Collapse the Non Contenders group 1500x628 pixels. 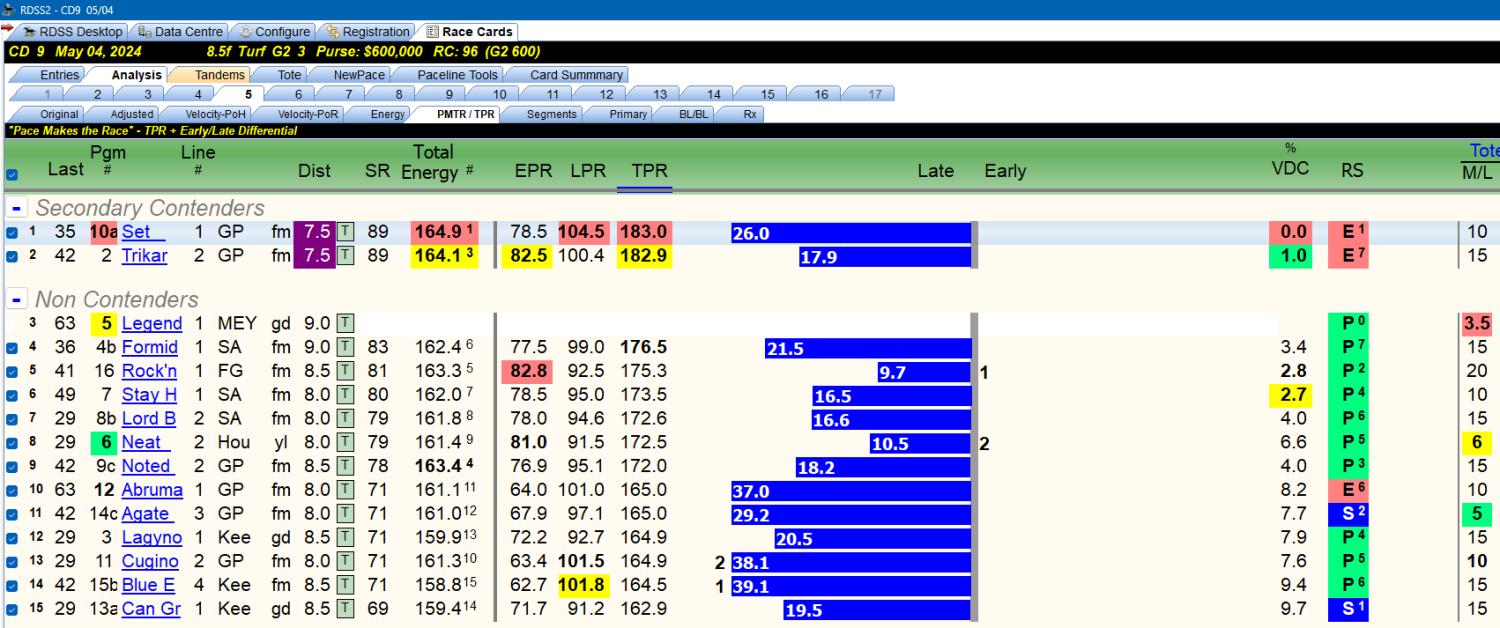pos(17,299)
